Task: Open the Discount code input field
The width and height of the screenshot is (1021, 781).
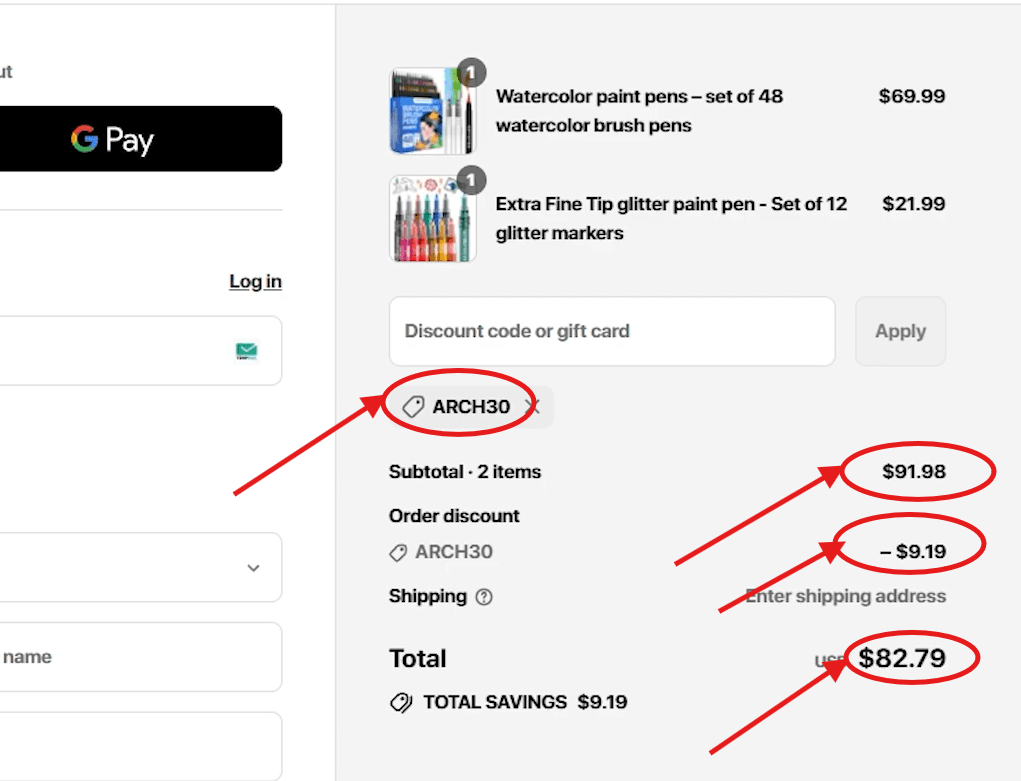Action: [612, 331]
